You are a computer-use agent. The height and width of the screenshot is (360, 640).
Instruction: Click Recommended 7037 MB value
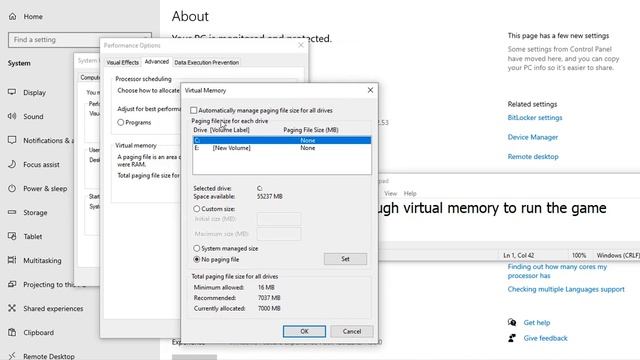tap(269, 298)
